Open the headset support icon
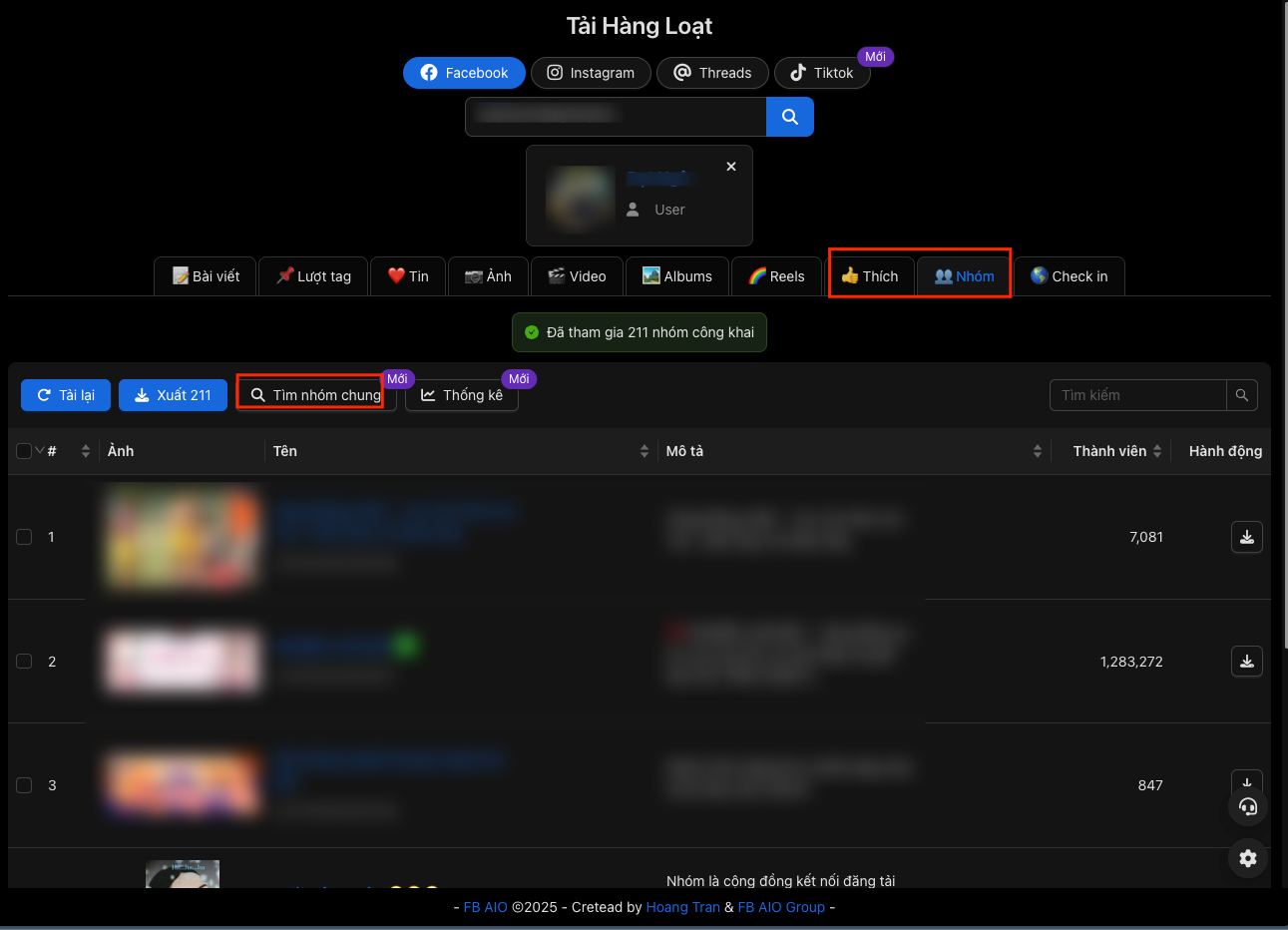Image resolution: width=1288 pixels, height=930 pixels. (x=1247, y=807)
